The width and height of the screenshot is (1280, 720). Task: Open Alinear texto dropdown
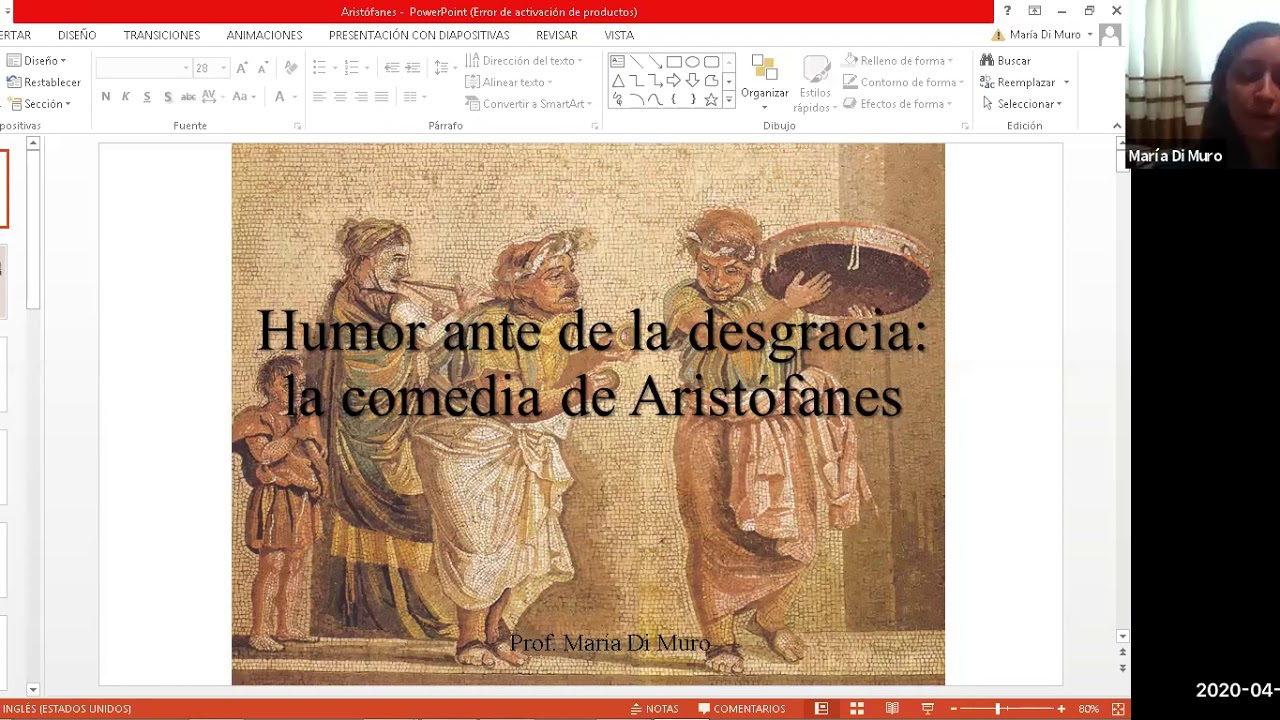(x=510, y=82)
